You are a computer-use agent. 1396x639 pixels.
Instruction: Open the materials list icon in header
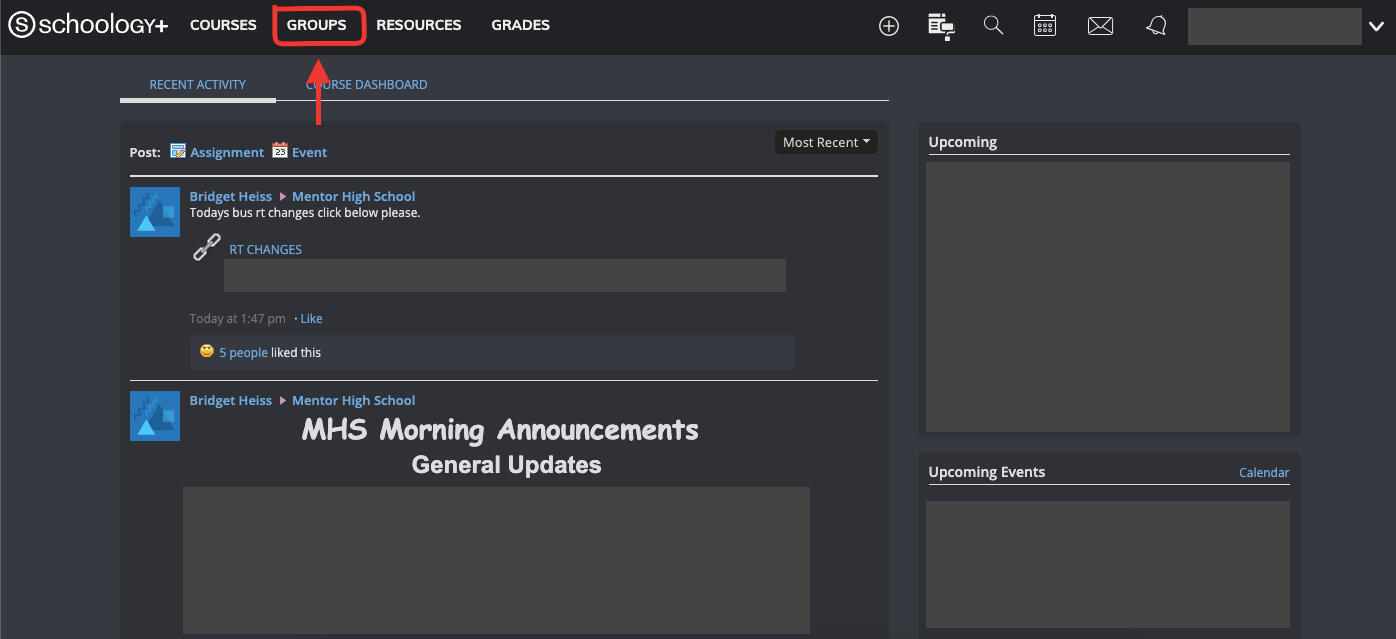click(940, 26)
